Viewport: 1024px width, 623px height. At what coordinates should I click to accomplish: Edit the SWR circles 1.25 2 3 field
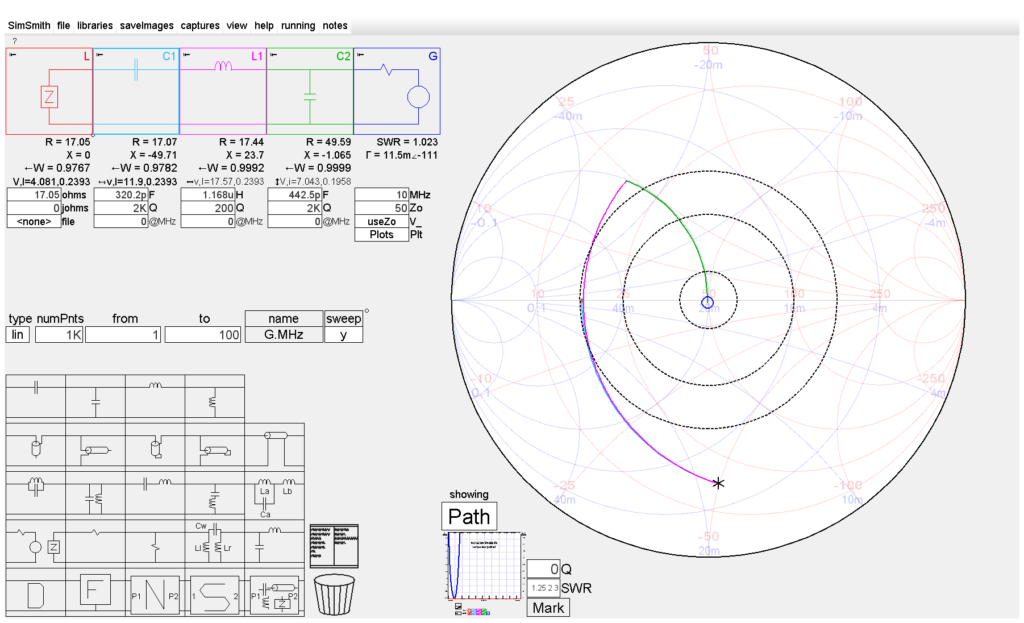[543, 588]
